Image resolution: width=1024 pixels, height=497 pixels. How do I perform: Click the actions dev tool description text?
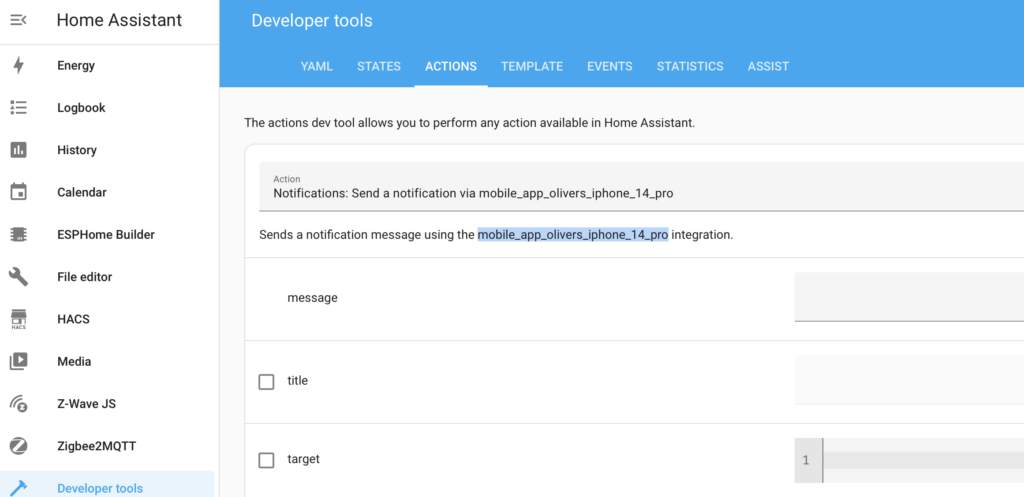coord(470,123)
